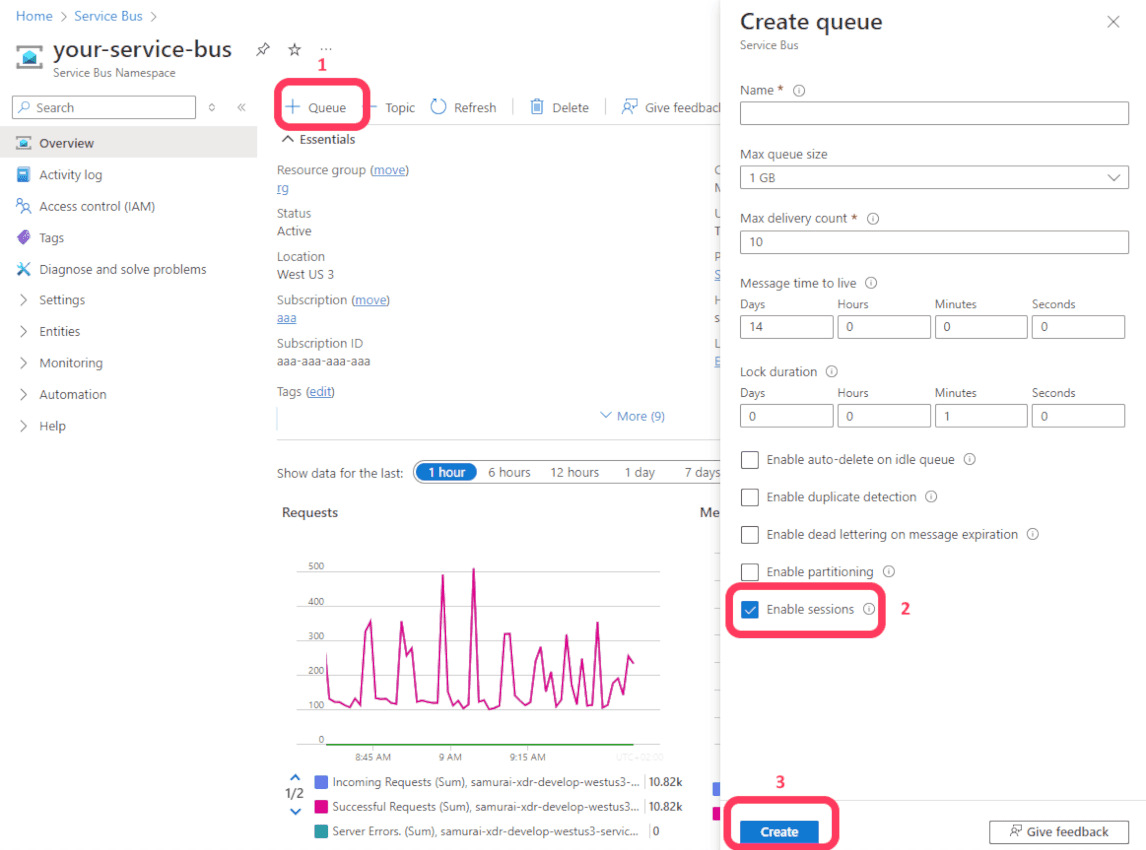Viewport: 1146px width, 850px height.
Task: Switch data view to 6 hours
Action: point(508,471)
